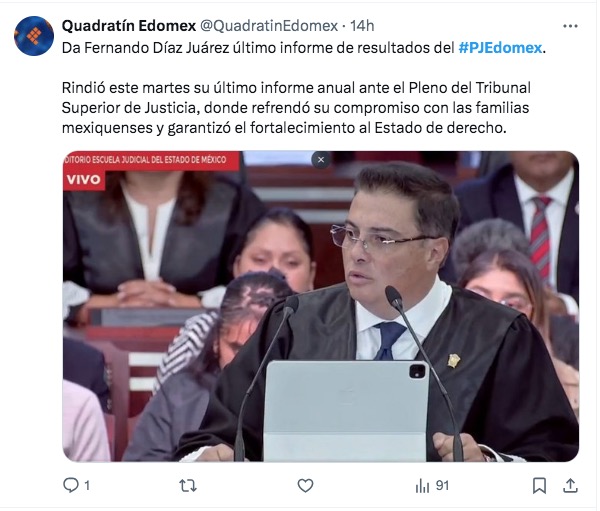Click the Quadratín Edomex account name
Viewport: 600px width, 511px height.
pyautogui.click(x=129, y=26)
